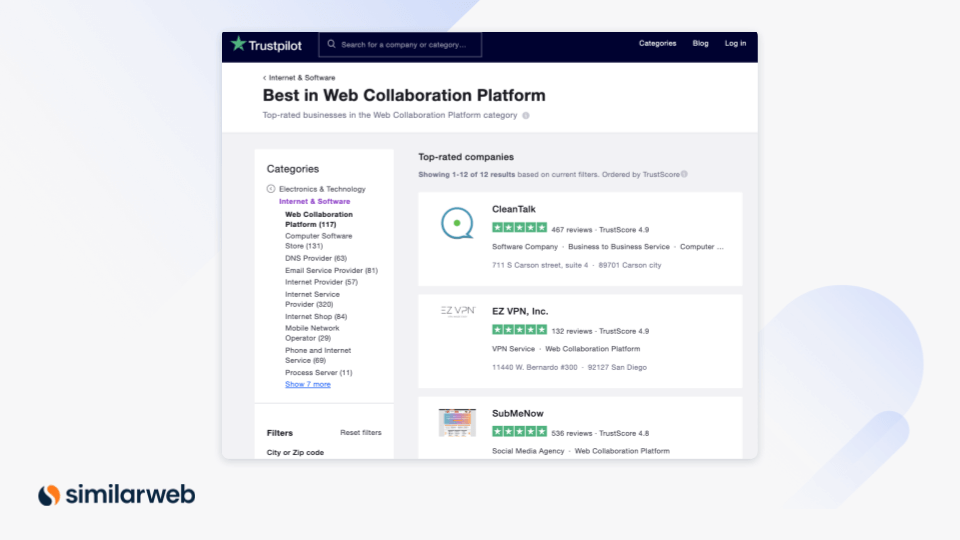Open the CleanTalk company name
Image resolution: width=960 pixels, height=540 pixels.
click(514, 209)
